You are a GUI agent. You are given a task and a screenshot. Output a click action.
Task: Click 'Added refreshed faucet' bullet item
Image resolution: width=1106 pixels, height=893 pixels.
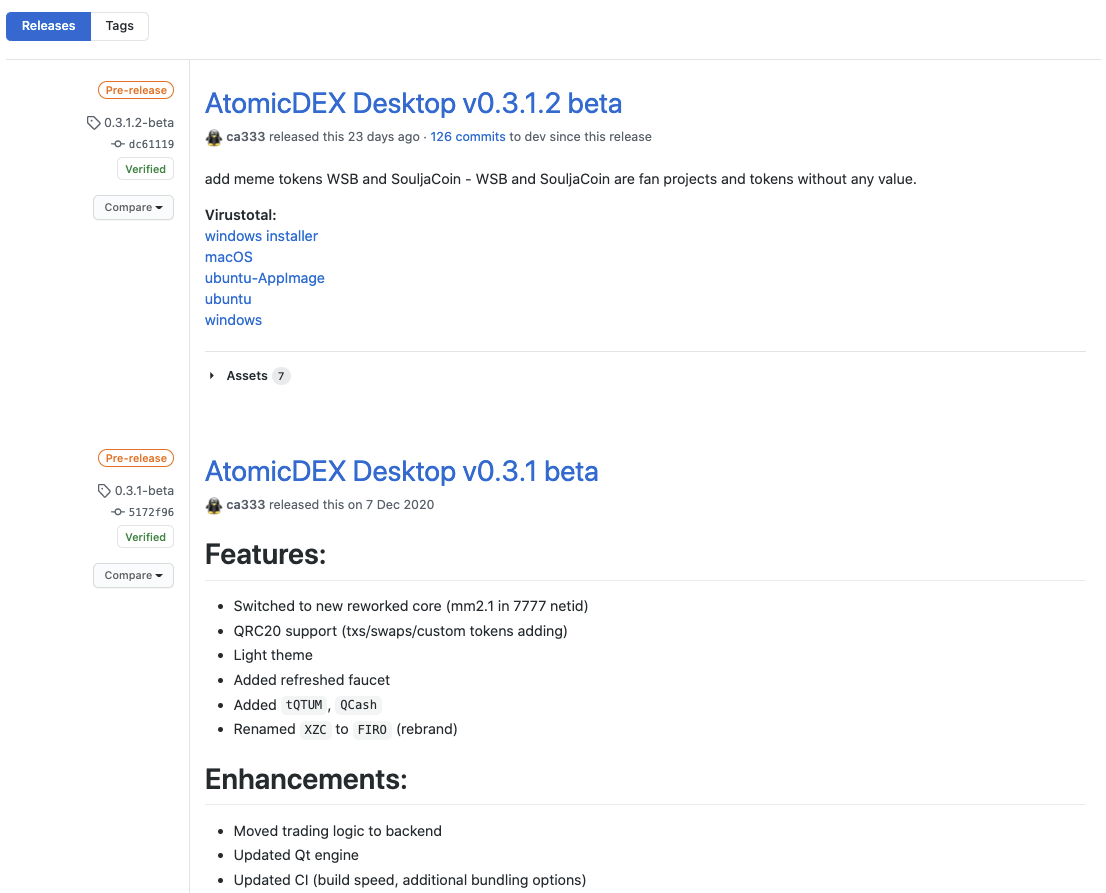click(x=312, y=680)
